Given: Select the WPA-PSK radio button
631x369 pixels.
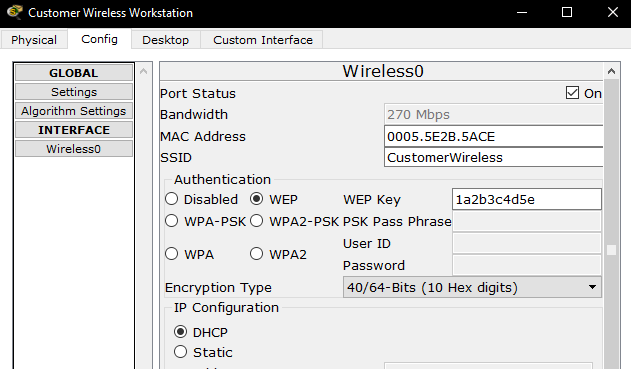Looking at the screenshot, I should click(171, 221).
